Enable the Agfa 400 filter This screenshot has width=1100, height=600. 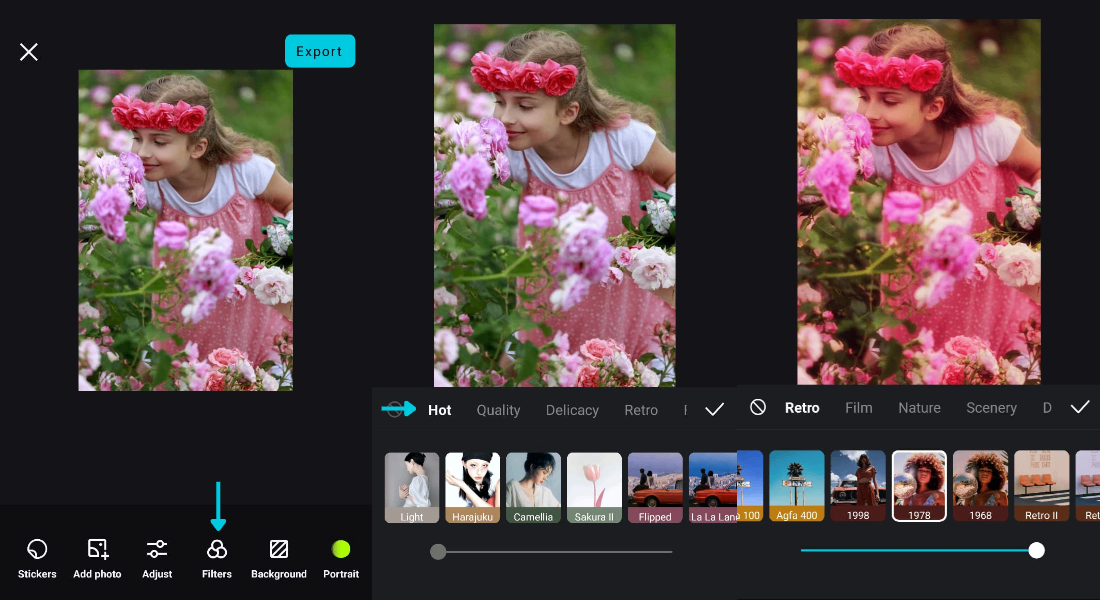[x=796, y=485]
